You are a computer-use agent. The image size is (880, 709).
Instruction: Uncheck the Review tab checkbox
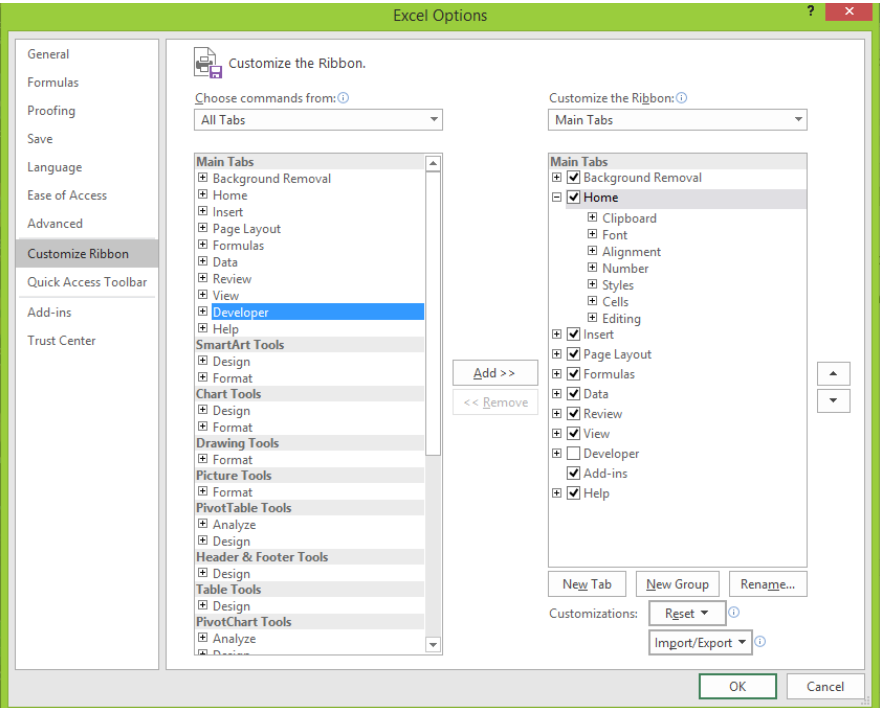[573, 414]
